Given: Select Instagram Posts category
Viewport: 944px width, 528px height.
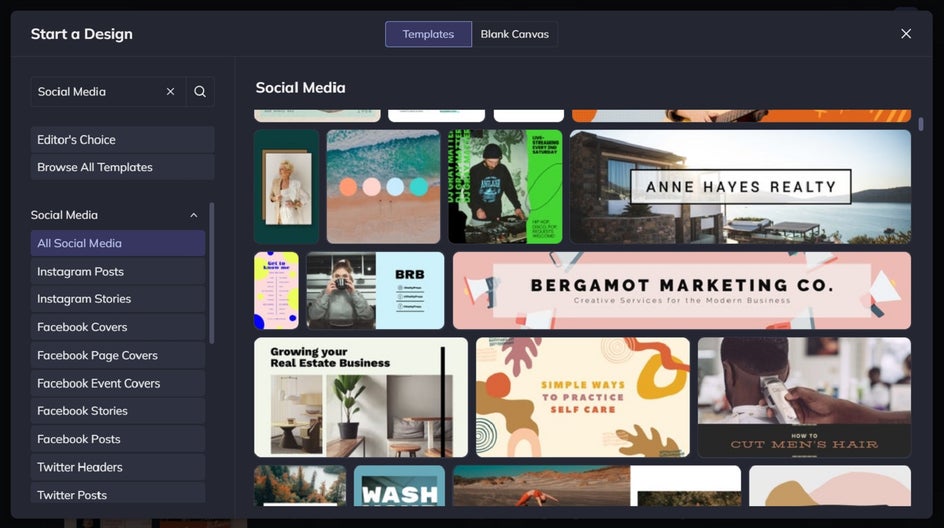Looking at the screenshot, I should 118,272.
